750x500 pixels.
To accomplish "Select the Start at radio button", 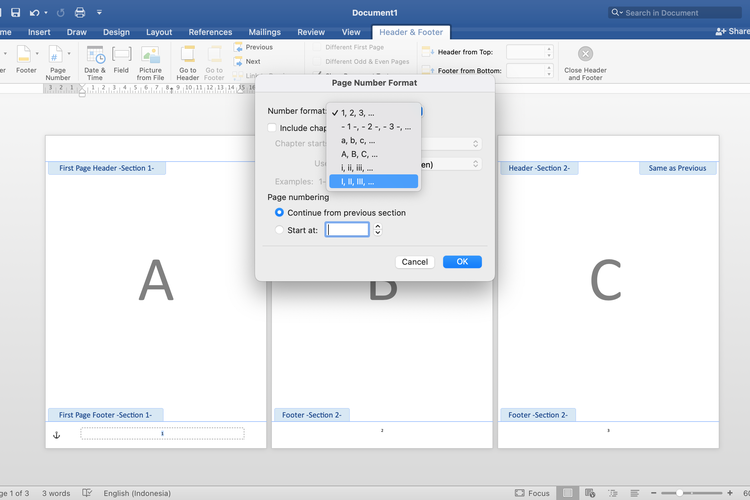I will click(x=280, y=230).
